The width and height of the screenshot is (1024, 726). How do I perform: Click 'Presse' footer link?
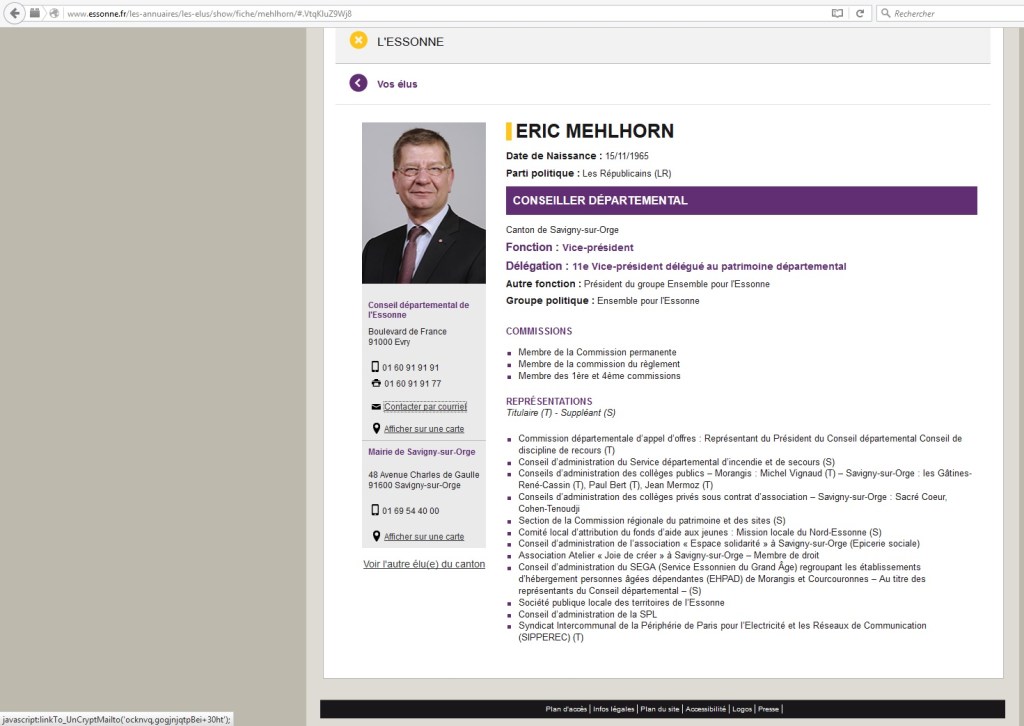(769, 709)
